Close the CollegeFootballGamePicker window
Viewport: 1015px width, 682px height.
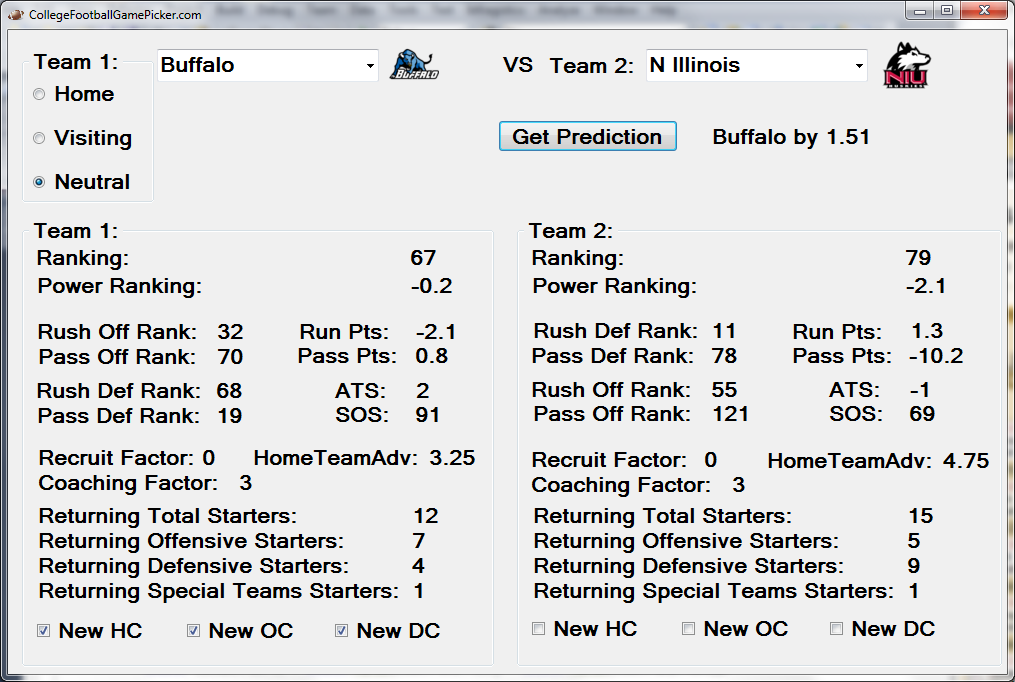coord(984,10)
